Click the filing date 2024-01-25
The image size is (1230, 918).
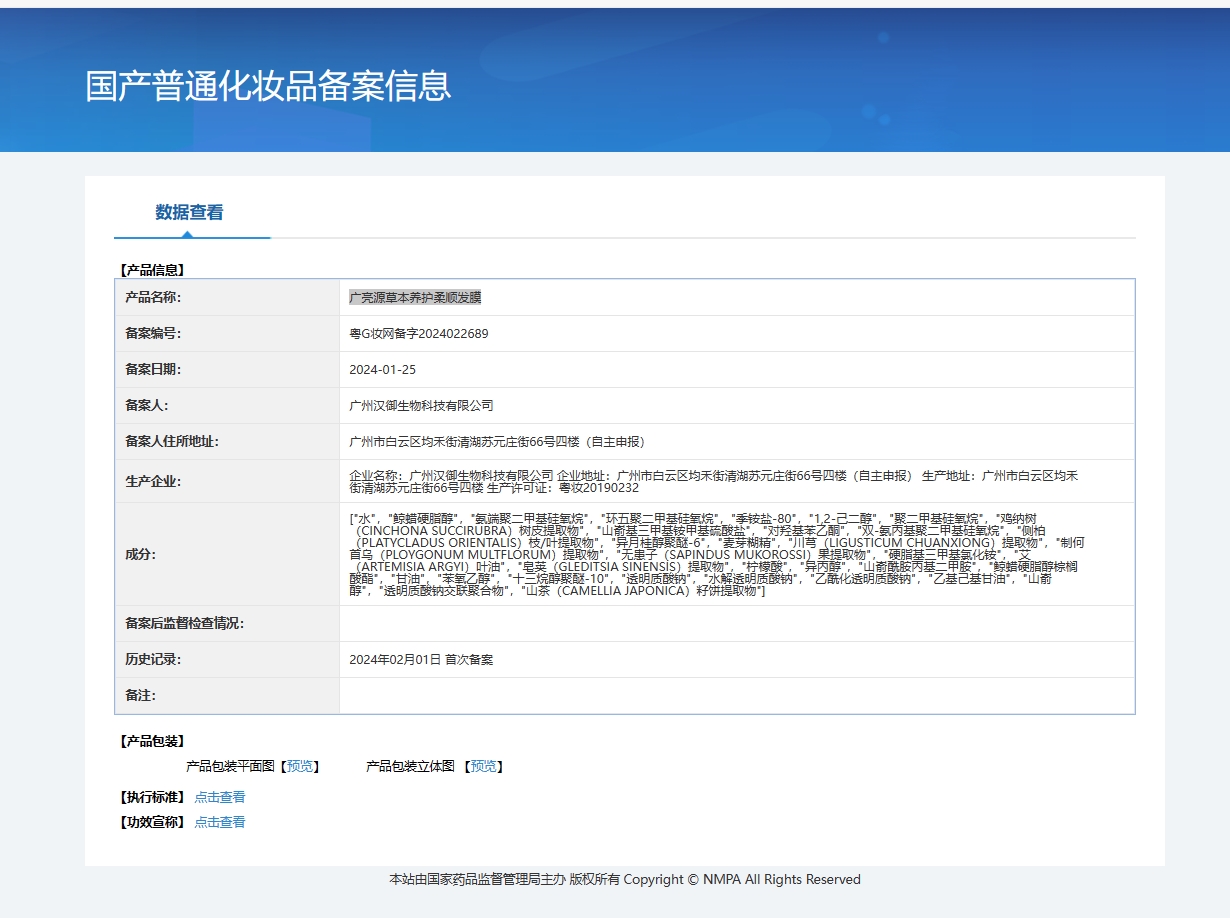coord(382,370)
